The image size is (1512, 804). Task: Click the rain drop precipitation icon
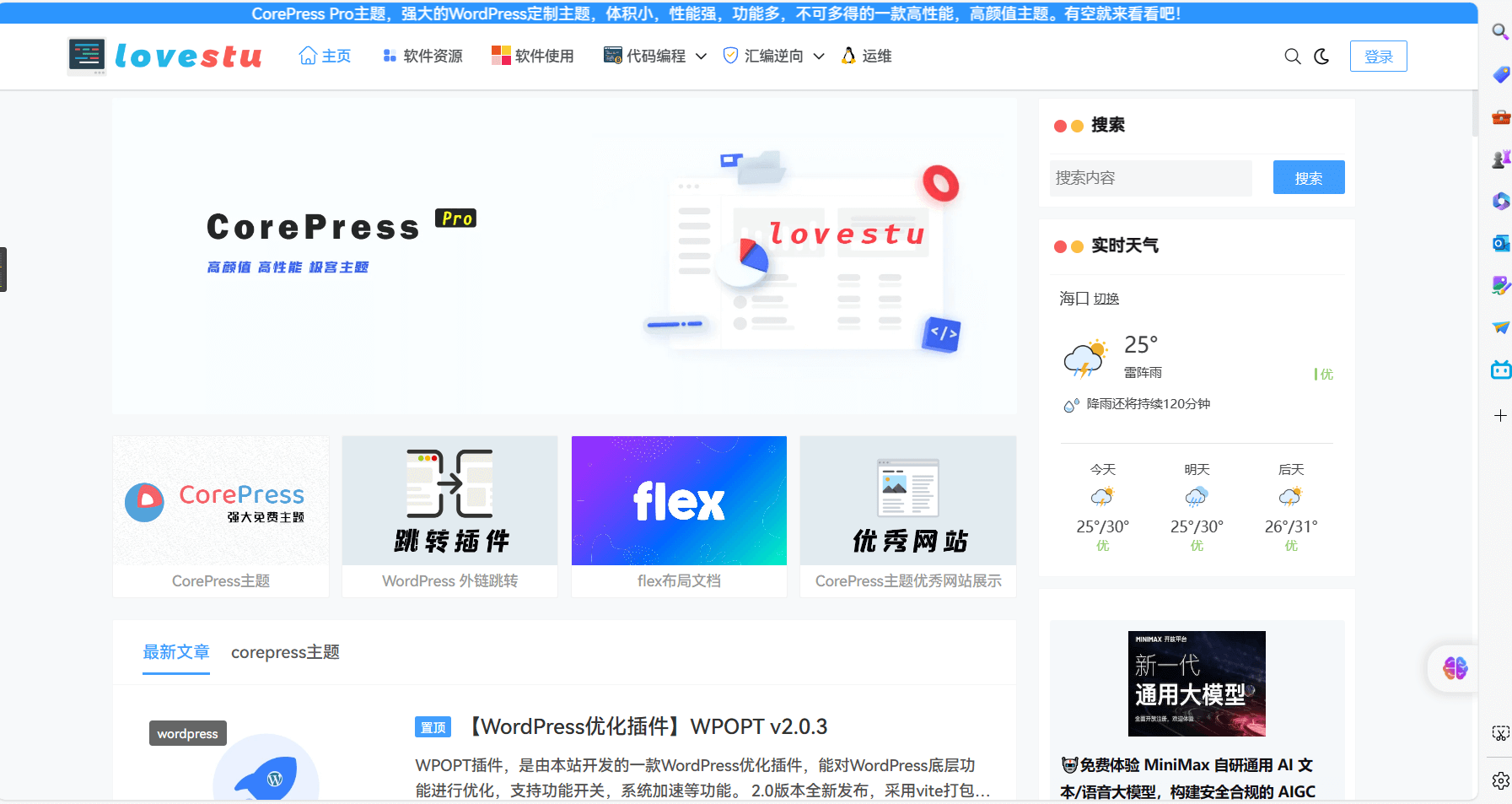tap(1071, 405)
